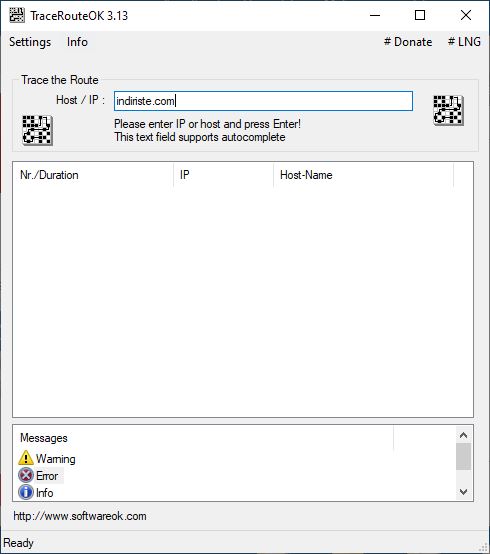The height and width of the screenshot is (554, 490).
Task: Open the # LNG language menu
Action: 464,42
